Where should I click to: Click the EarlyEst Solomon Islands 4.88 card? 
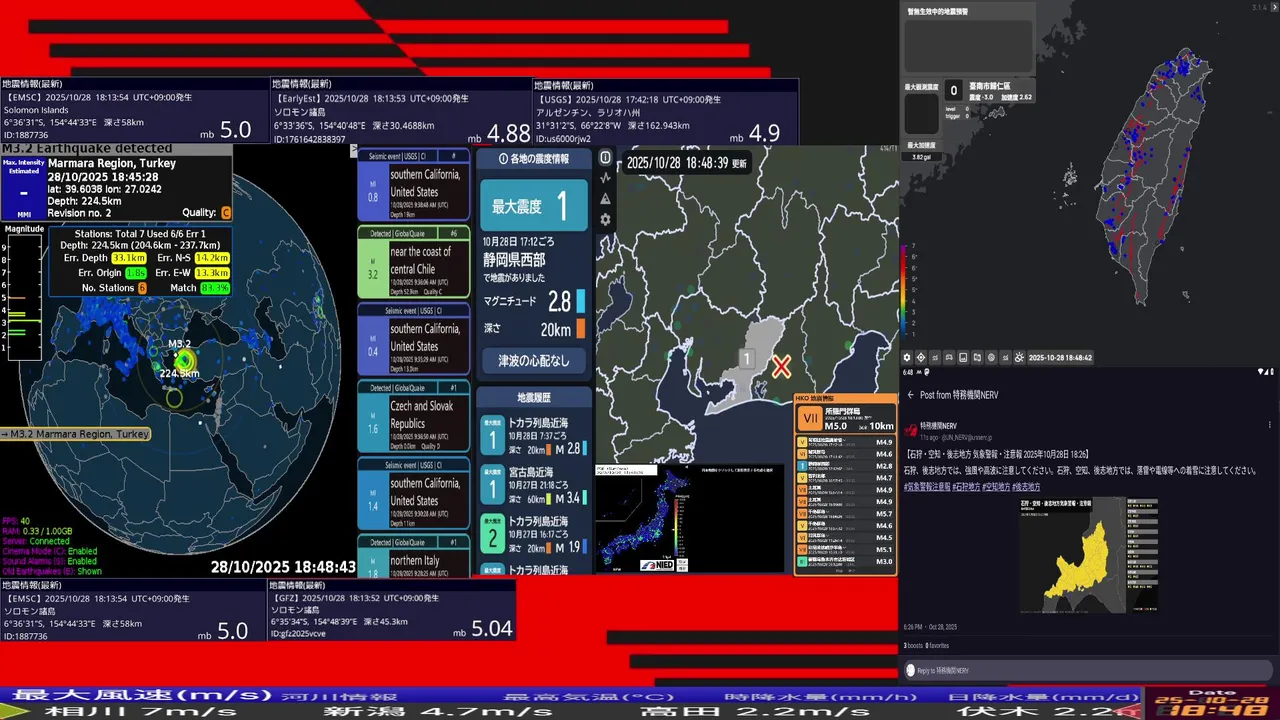400,112
